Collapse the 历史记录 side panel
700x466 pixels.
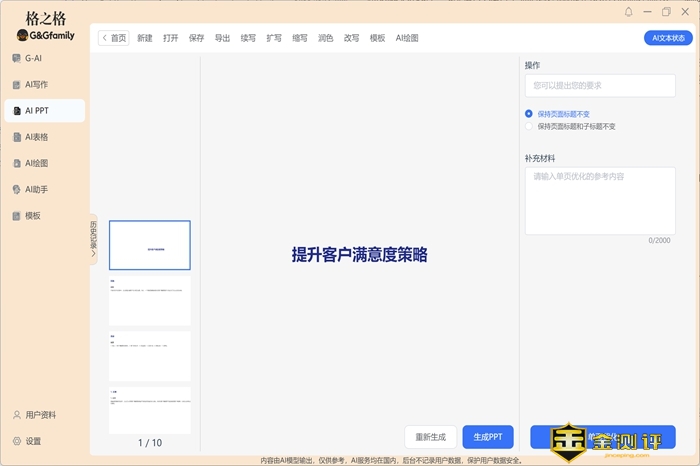coord(94,240)
